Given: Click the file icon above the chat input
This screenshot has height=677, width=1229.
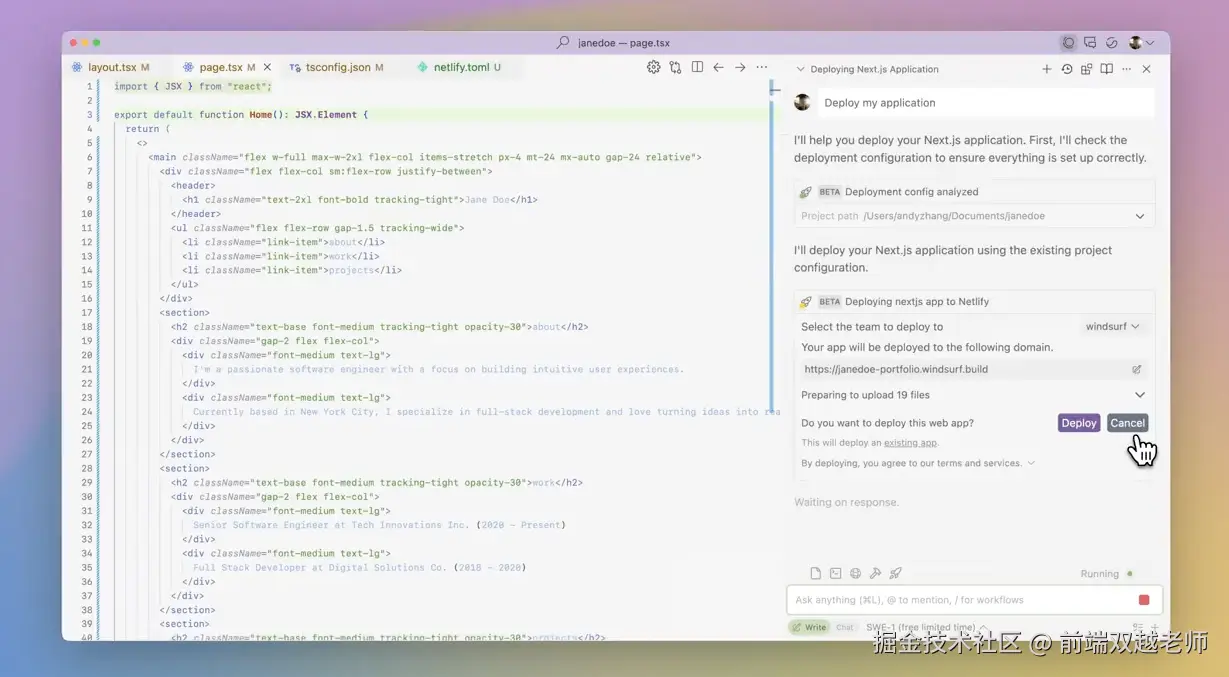Looking at the screenshot, I should pos(815,573).
